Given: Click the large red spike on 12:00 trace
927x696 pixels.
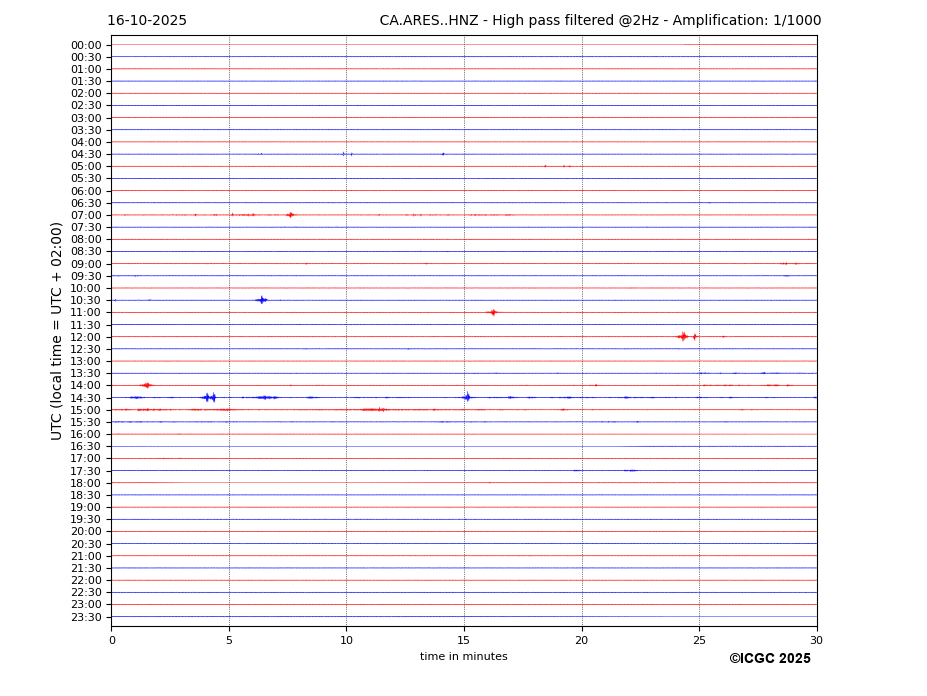Looking at the screenshot, I should tap(683, 337).
